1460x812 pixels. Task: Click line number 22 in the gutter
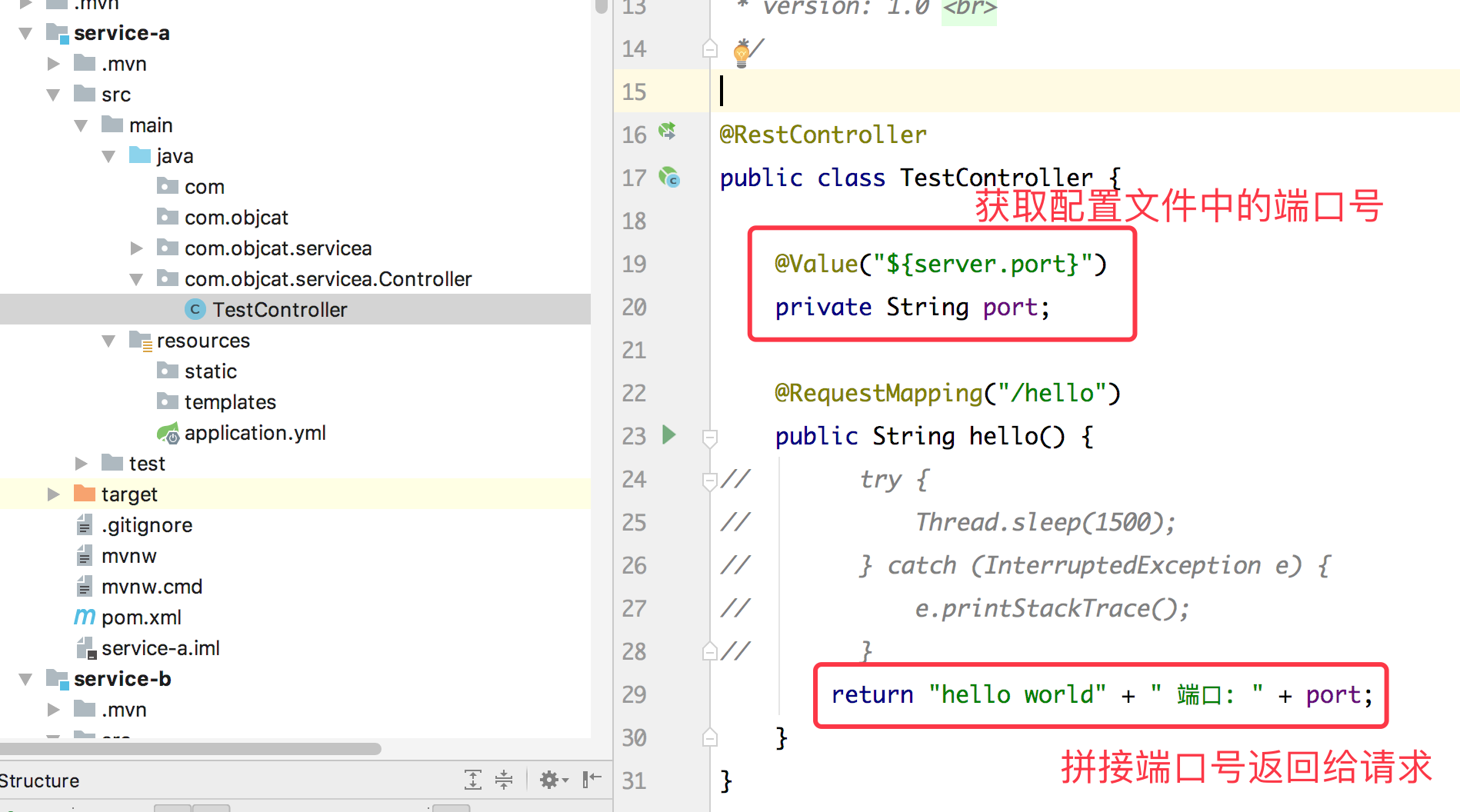pyautogui.click(x=634, y=393)
